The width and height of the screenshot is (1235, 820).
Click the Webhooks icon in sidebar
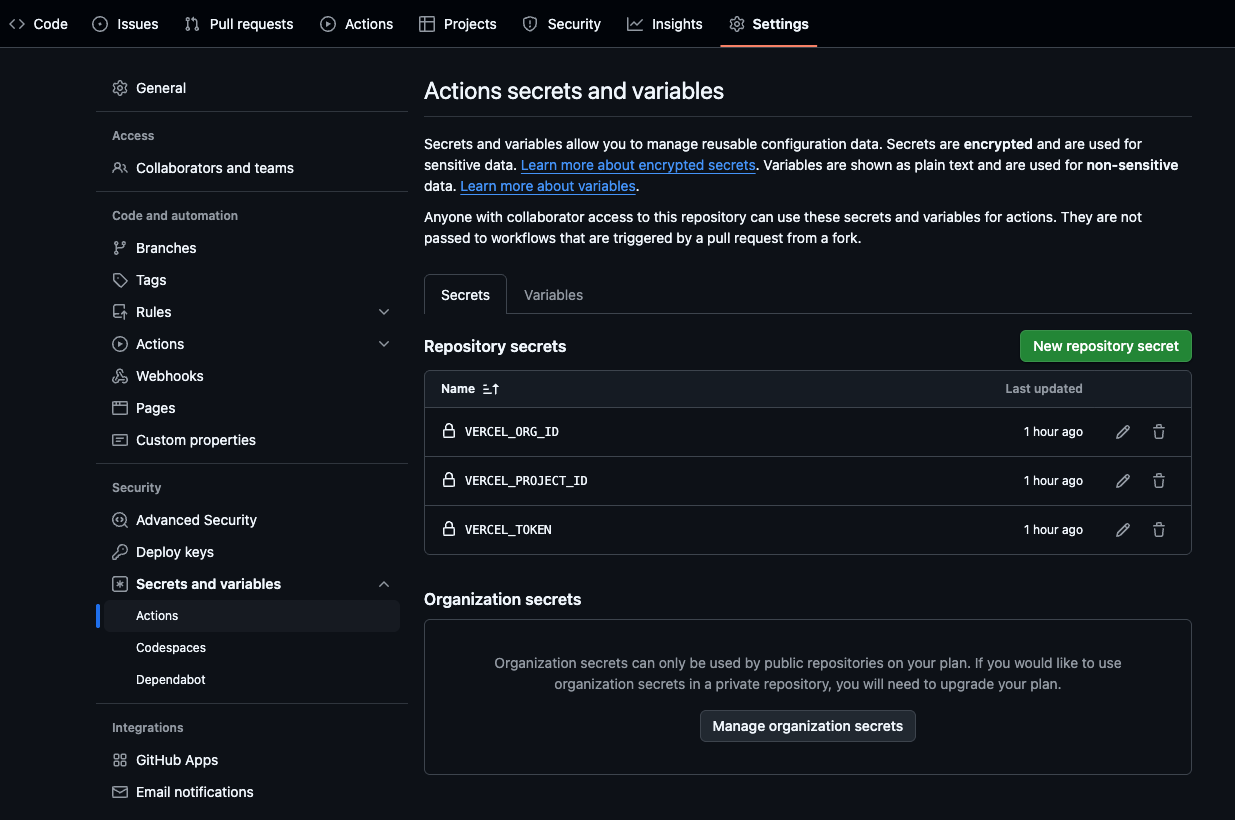(120, 376)
